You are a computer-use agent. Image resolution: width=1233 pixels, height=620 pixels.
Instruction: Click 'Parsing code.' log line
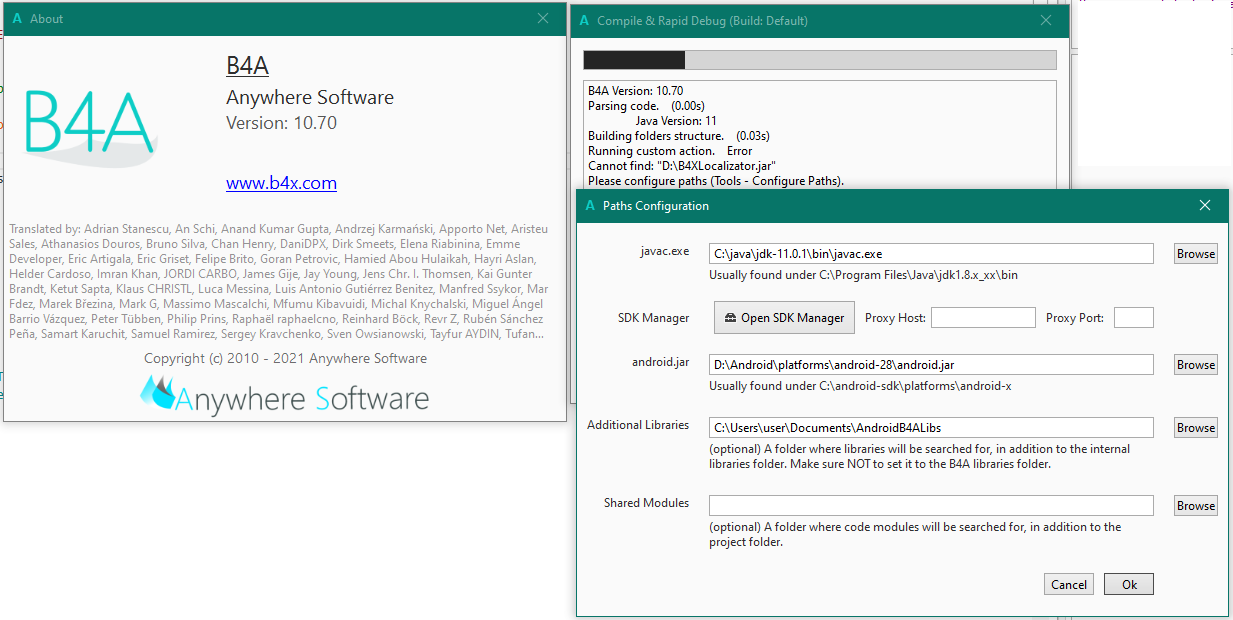tap(647, 106)
